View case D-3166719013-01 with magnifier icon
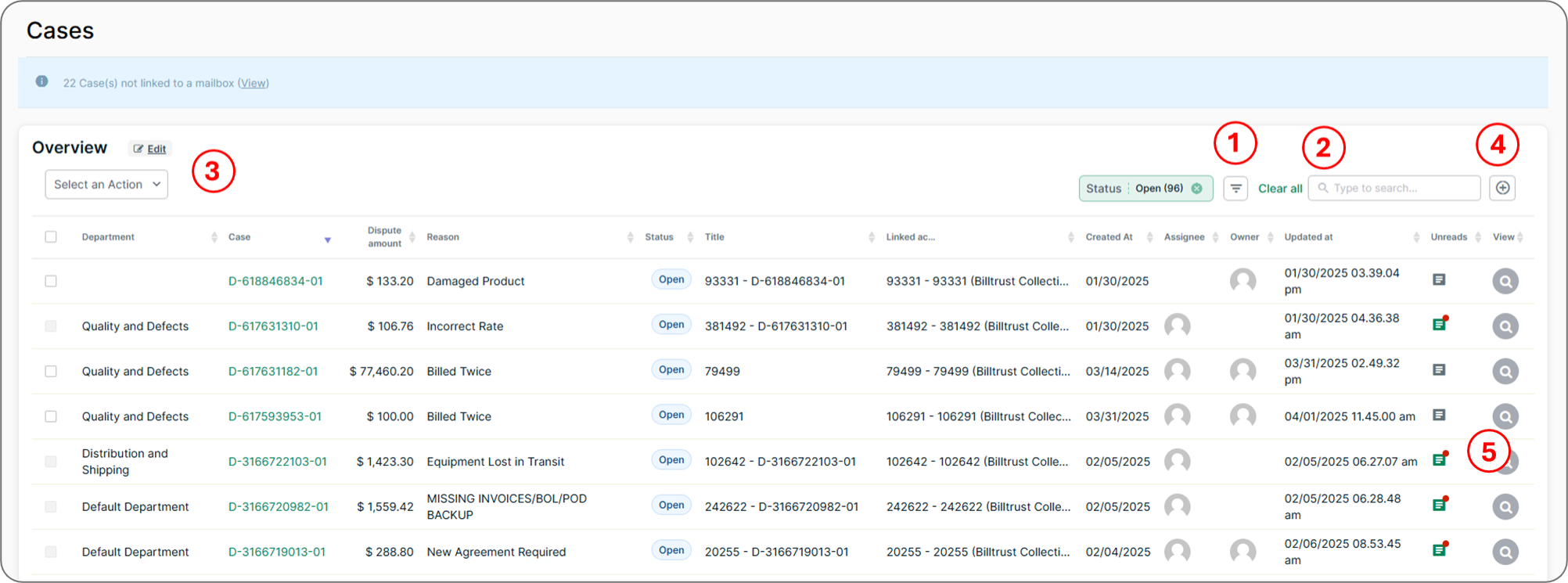Image resolution: width=1568 pixels, height=583 pixels. point(1505,552)
